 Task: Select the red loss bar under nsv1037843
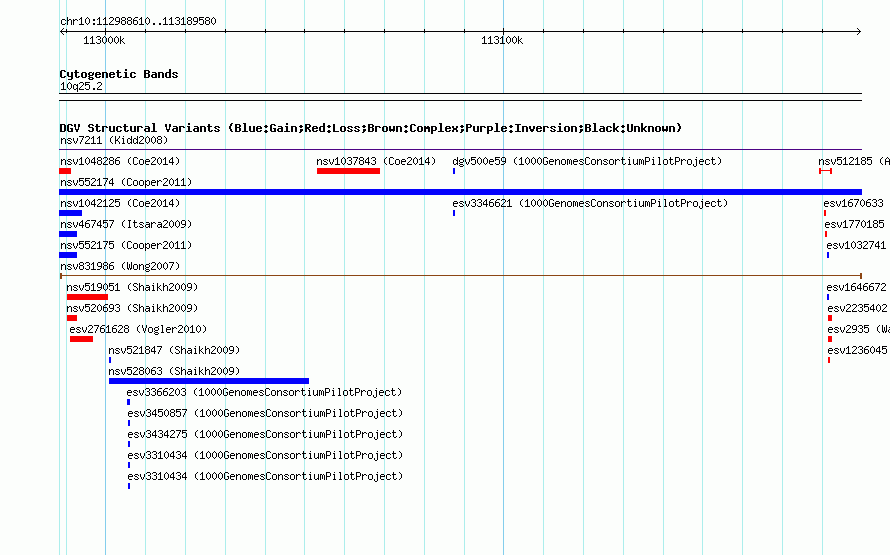349,171
